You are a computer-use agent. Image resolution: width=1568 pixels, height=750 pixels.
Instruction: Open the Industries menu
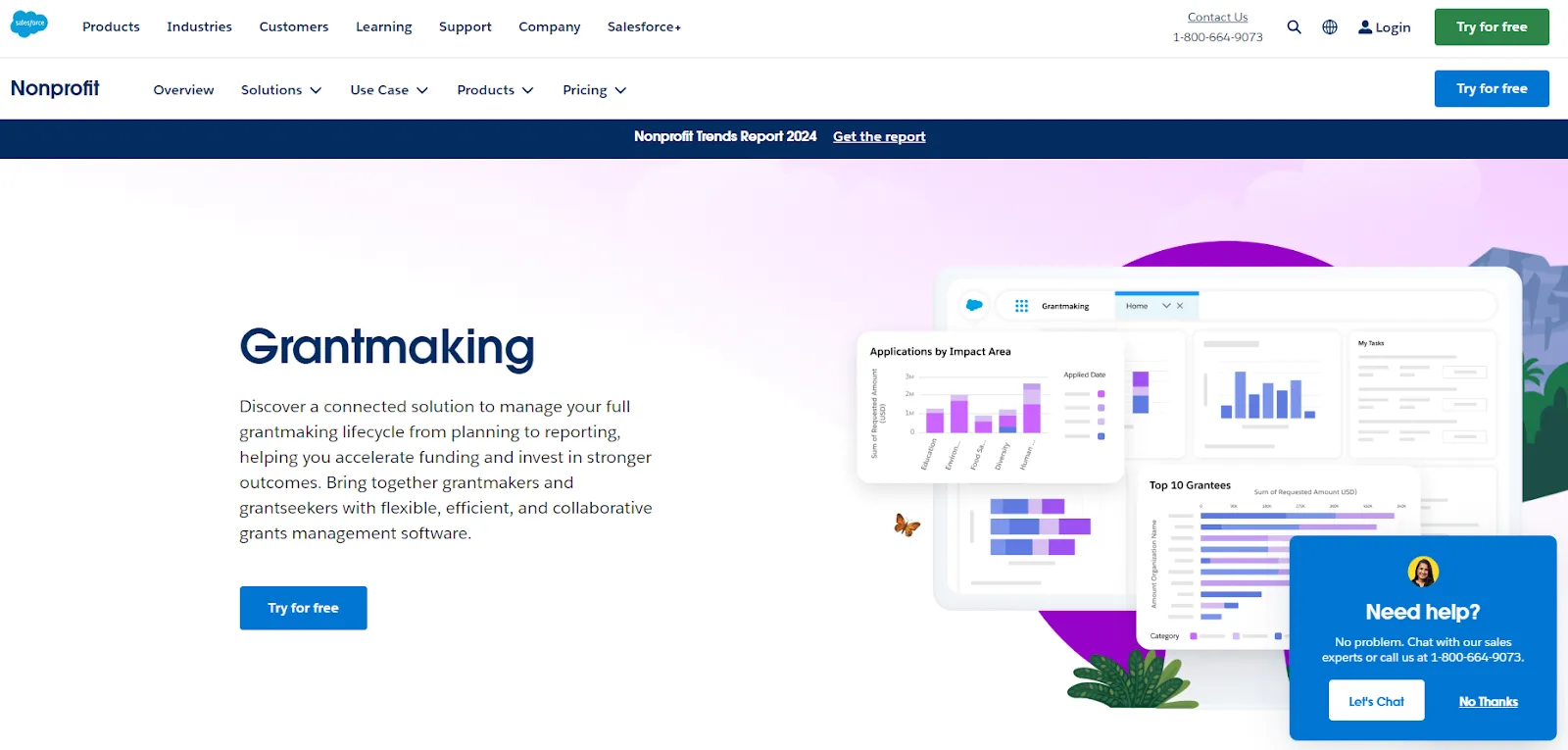click(x=199, y=27)
